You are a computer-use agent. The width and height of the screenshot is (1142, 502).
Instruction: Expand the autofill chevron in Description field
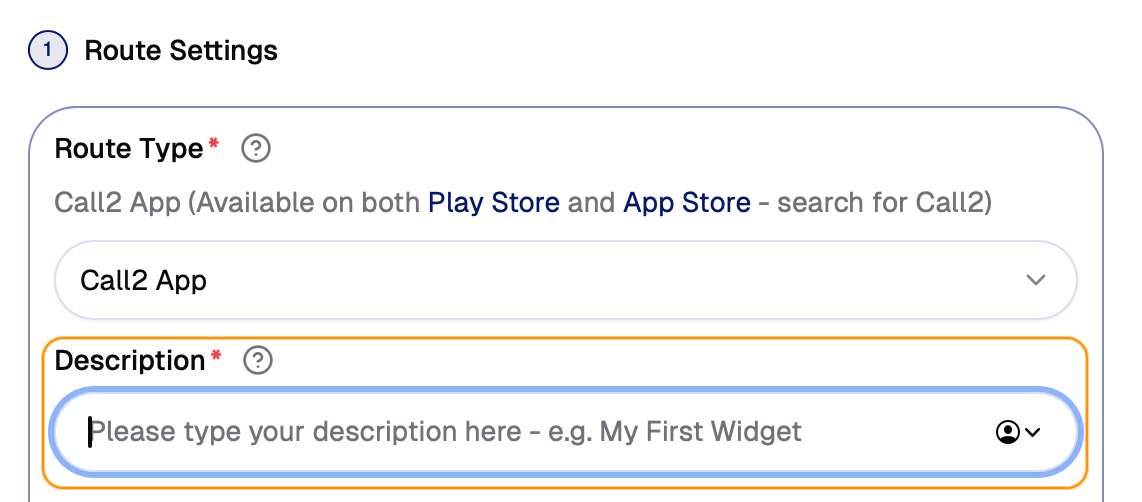click(x=1033, y=432)
